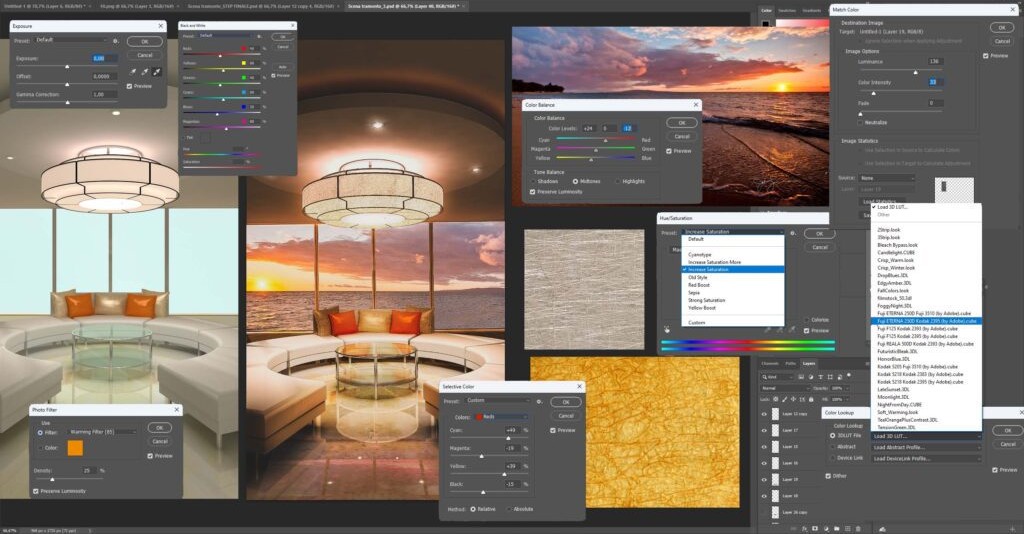Click the smart object filter icon in Layers panel
Screen dimensions: 1024x534
point(840,377)
